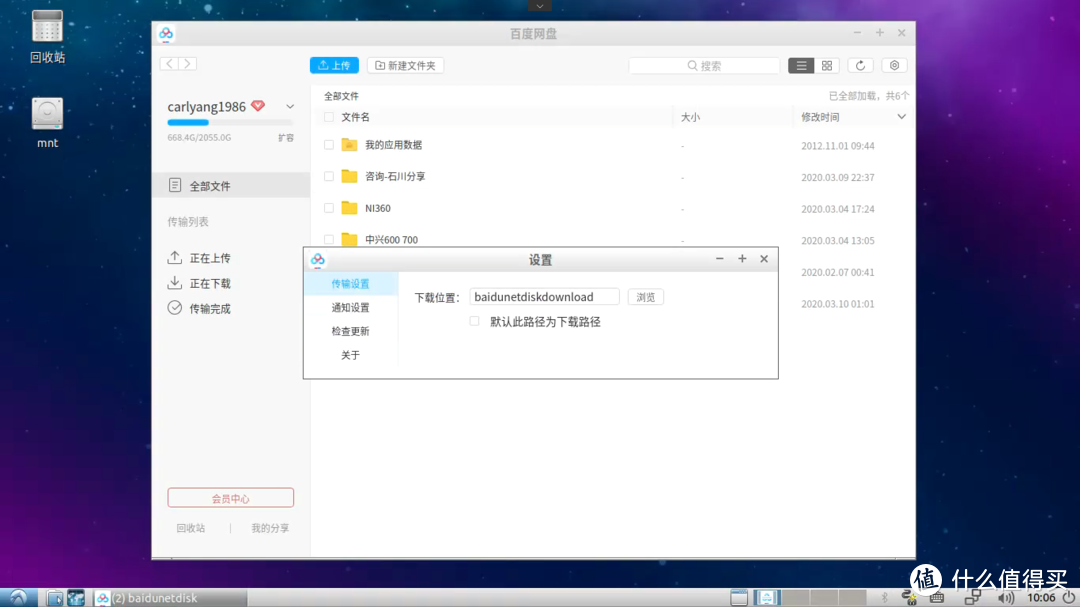Click the keyboard icon in system tray
1080x607 pixels.
[937, 598]
